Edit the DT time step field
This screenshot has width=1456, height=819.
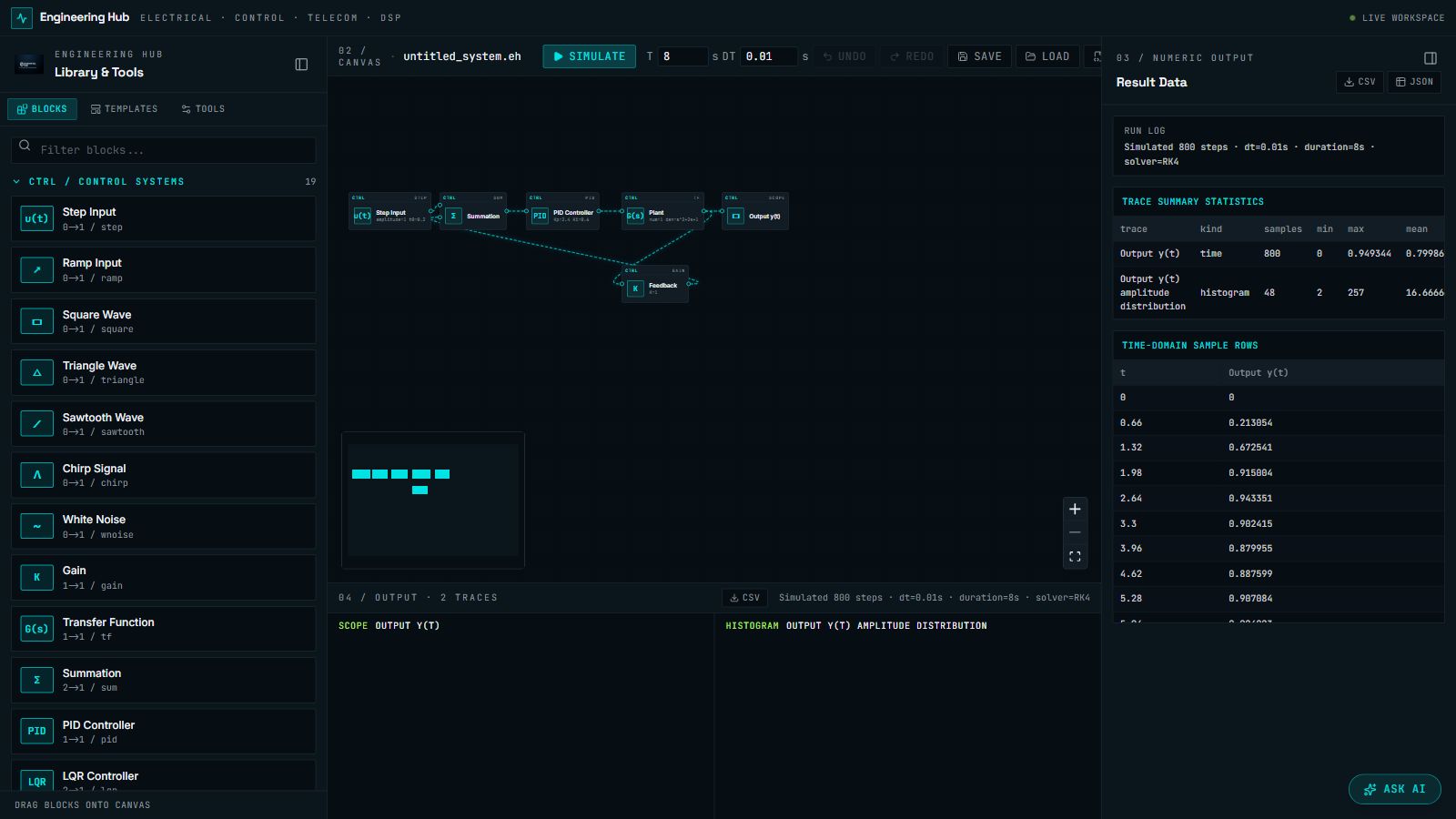coord(769,56)
